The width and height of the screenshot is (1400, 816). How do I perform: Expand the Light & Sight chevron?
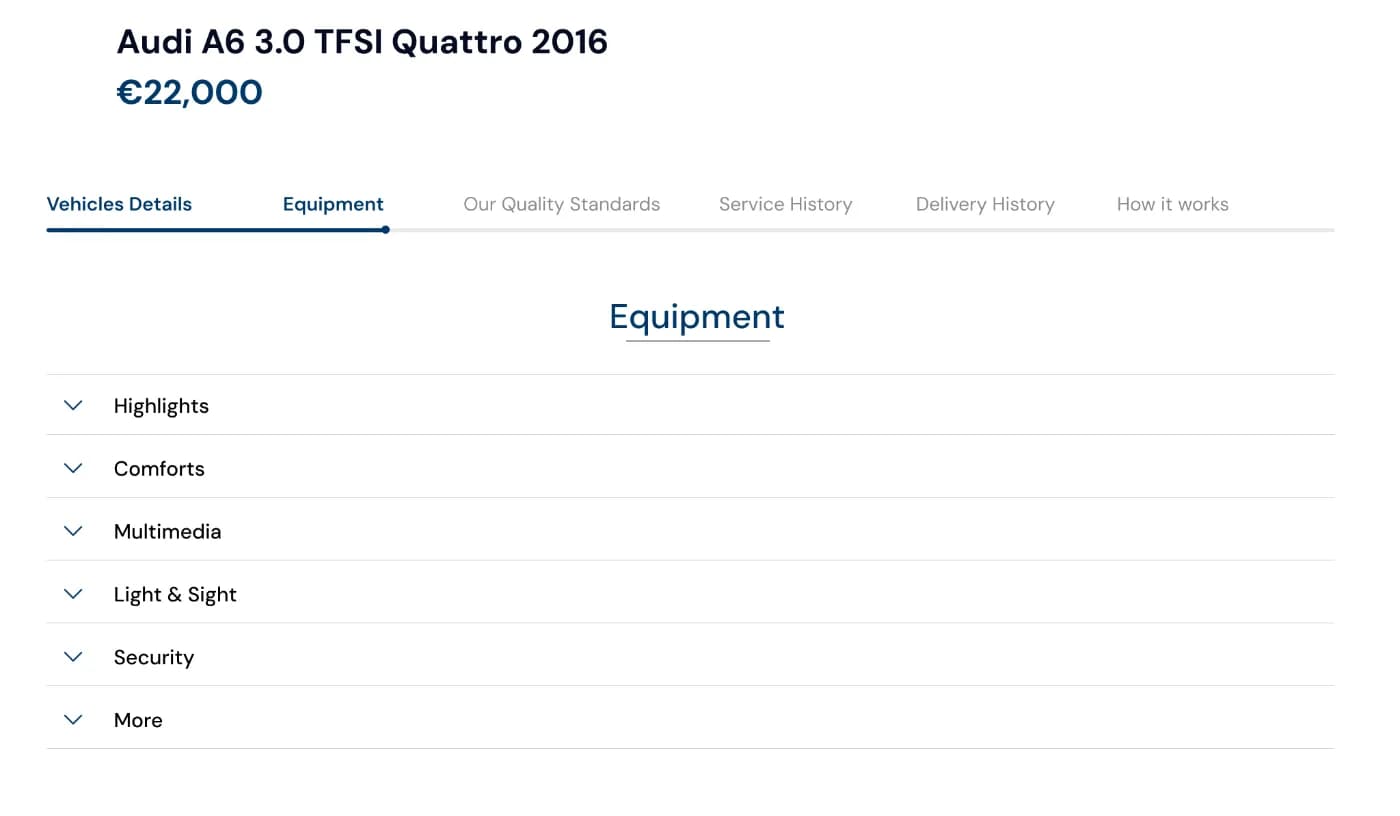click(x=73, y=594)
